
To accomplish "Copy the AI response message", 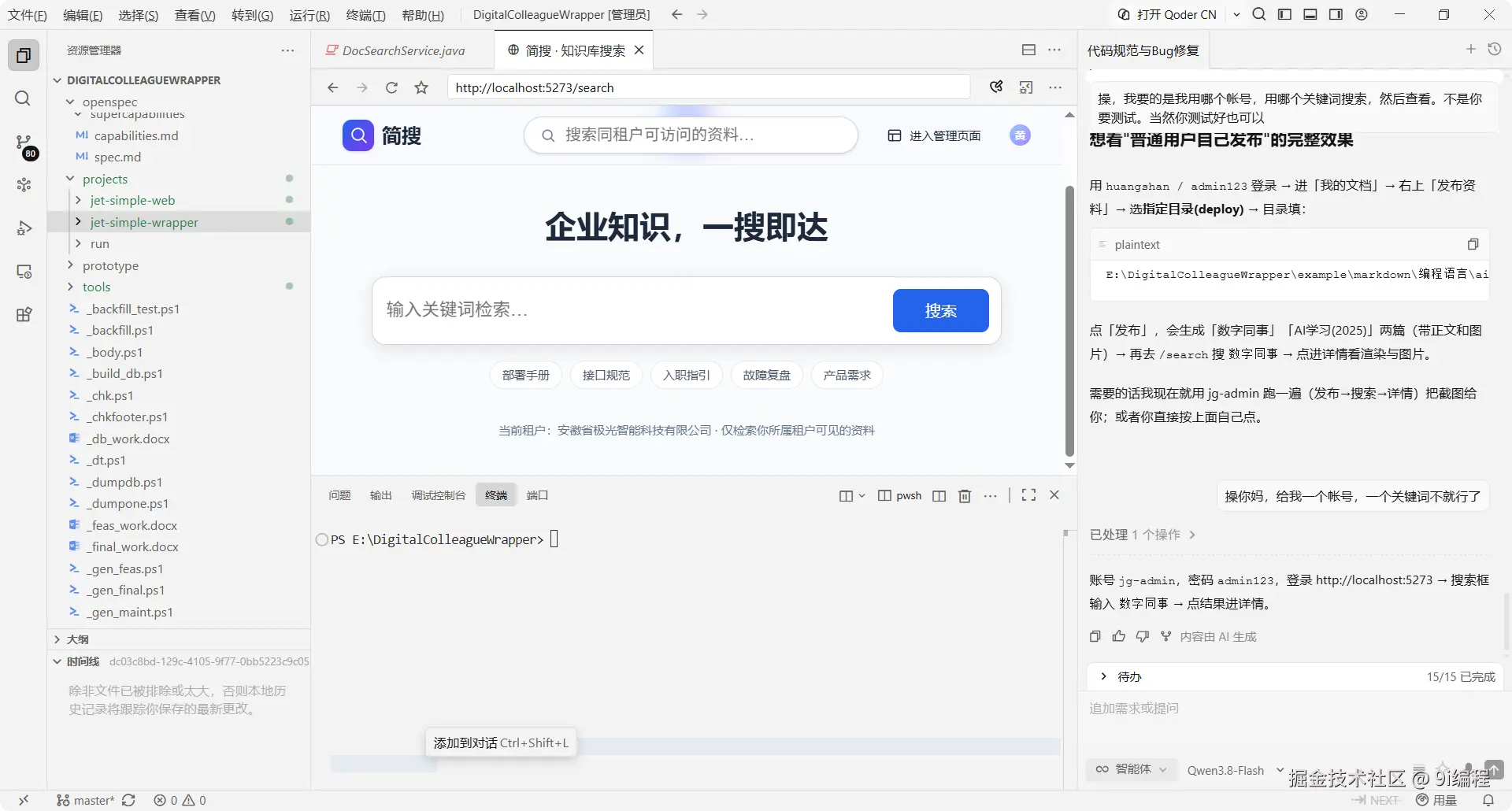I will [1095, 636].
